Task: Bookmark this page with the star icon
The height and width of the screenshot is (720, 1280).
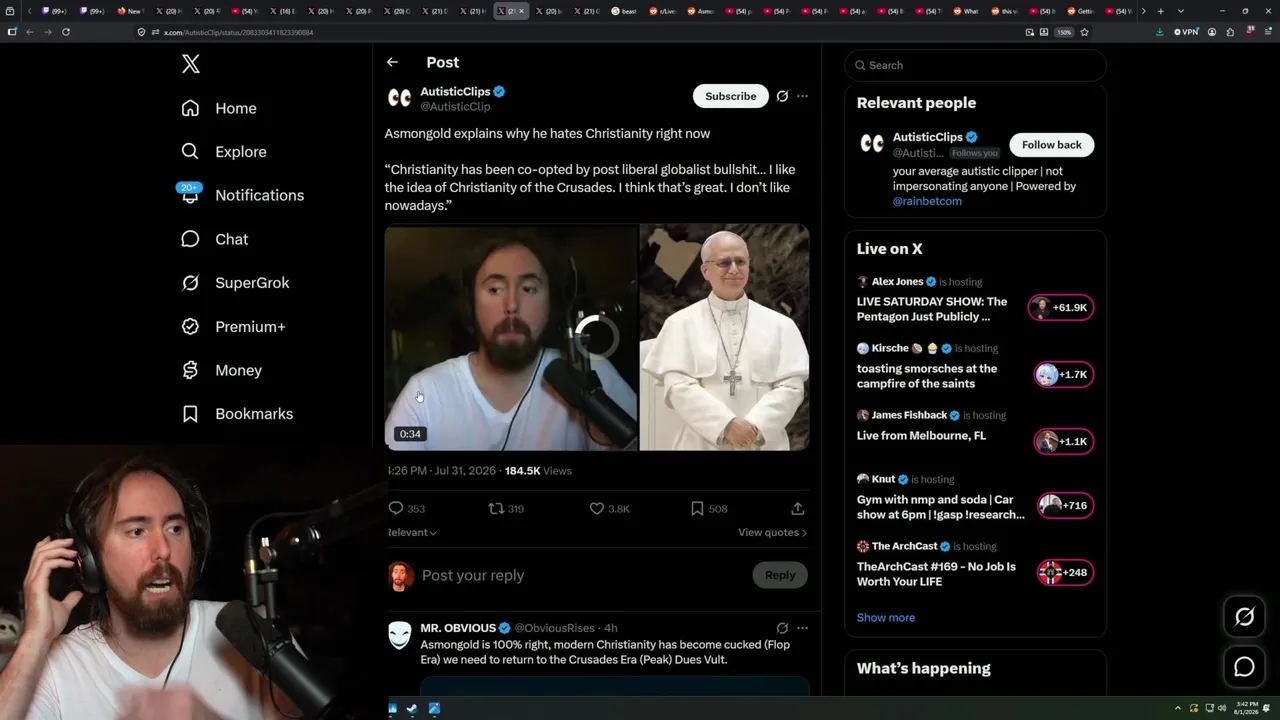Action: point(1084,32)
